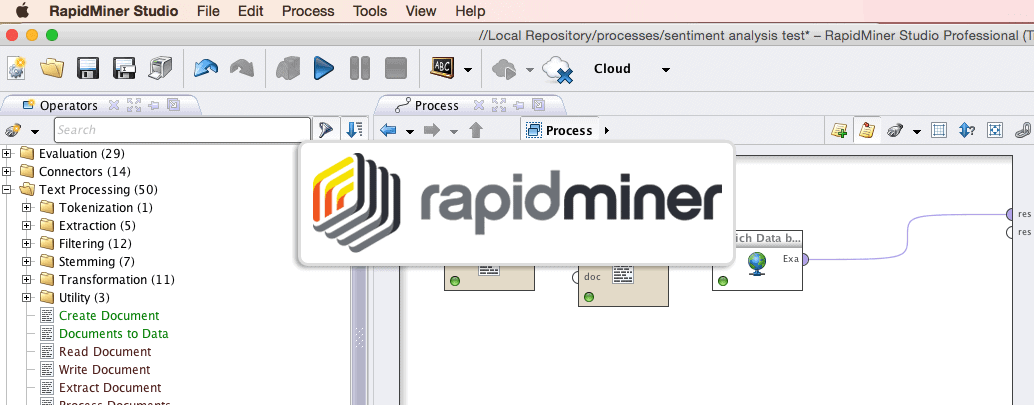This screenshot has width=1034, height=405.
Task: Click the operator Search field
Action: (182, 130)
